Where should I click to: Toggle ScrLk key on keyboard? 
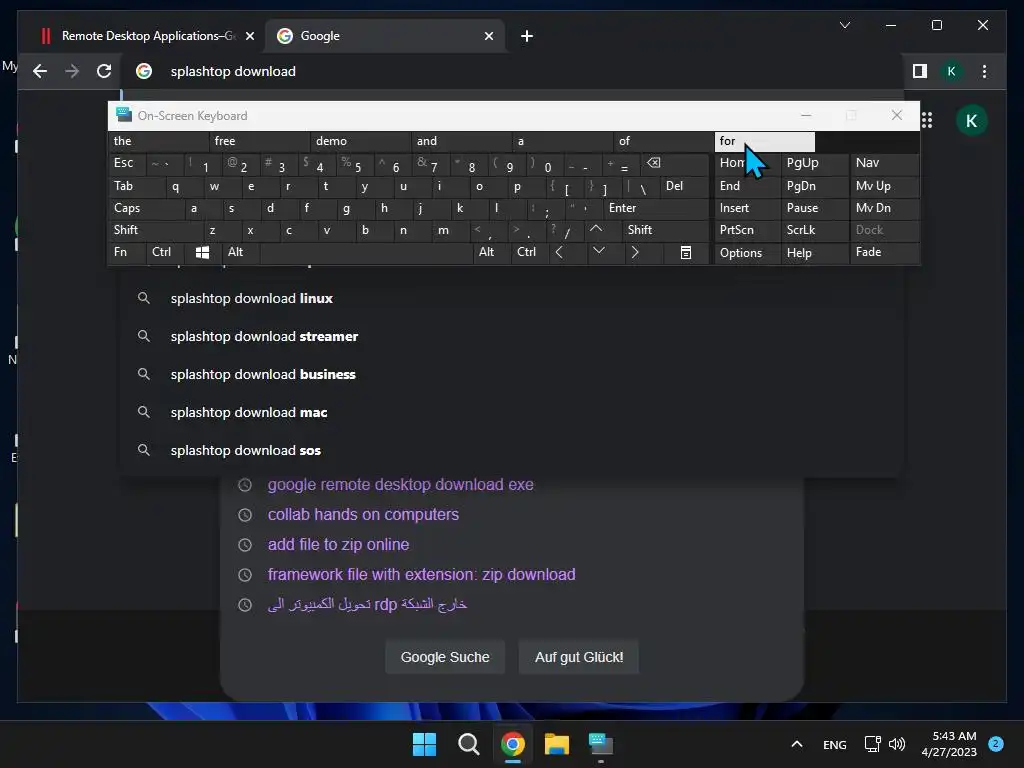point(815,230)
